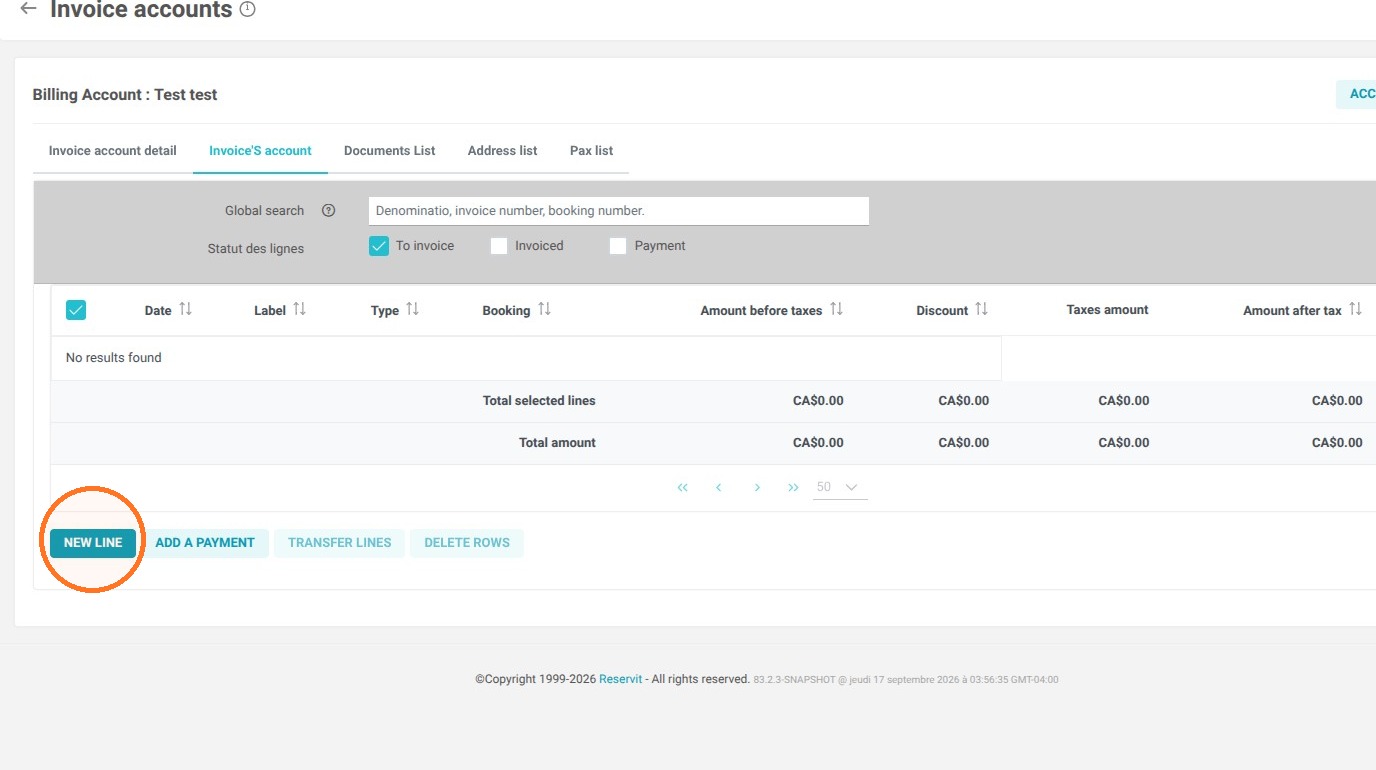
Task: Go to next page of results
Action: click(757, 488)
